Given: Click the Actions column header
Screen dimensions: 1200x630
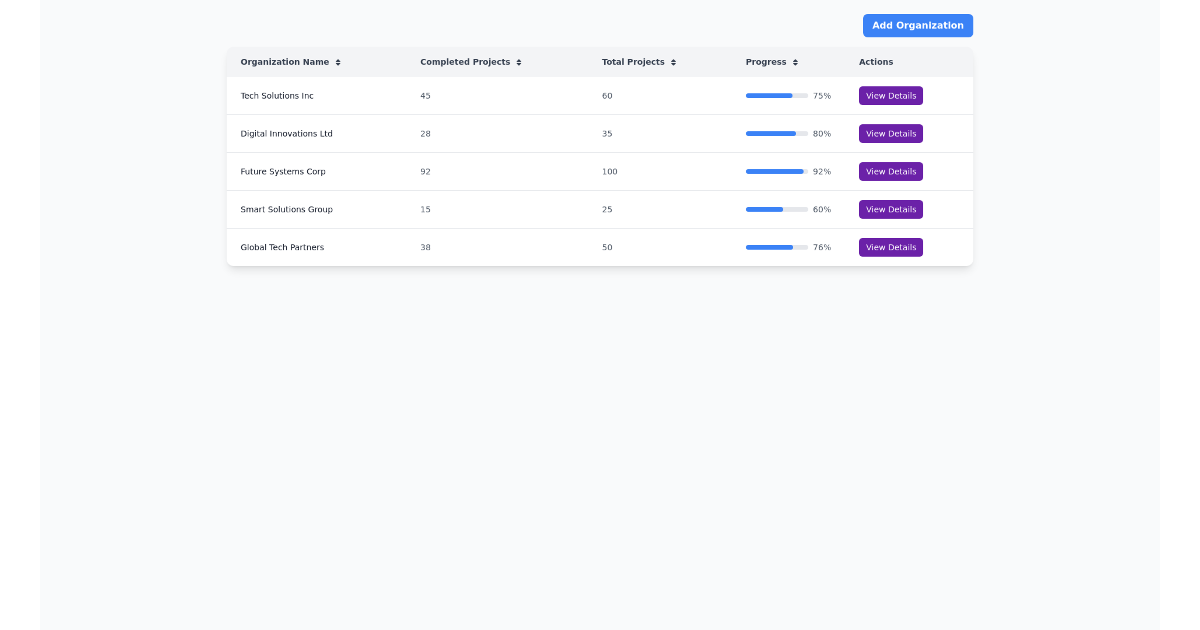Looking at the screenshot, I should [875, 61].
